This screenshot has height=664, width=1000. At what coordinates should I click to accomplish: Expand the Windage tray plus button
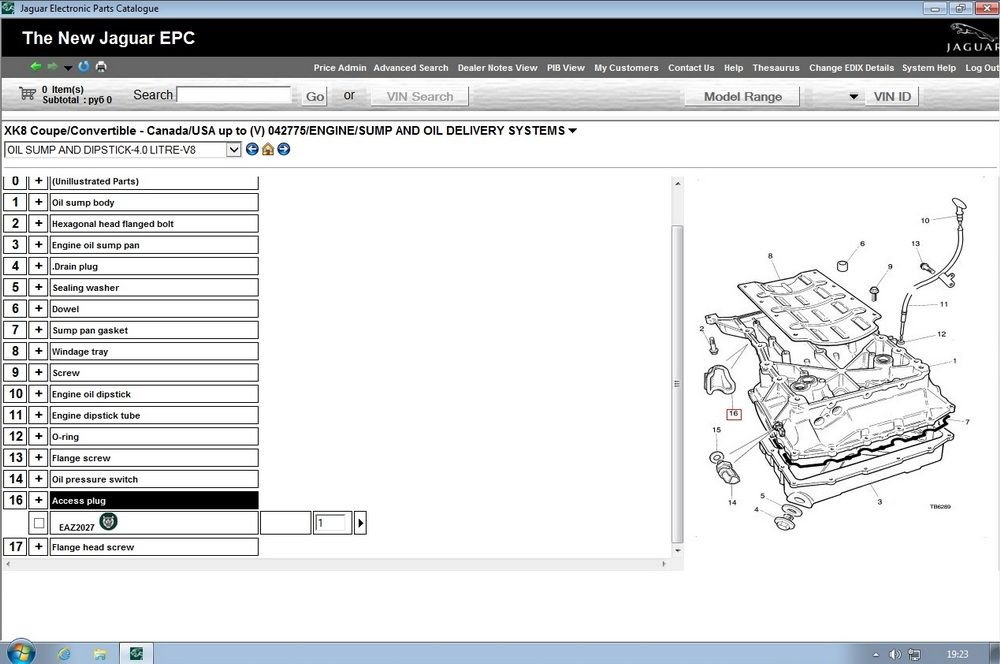pyautogui.click(x=38, y=351)
